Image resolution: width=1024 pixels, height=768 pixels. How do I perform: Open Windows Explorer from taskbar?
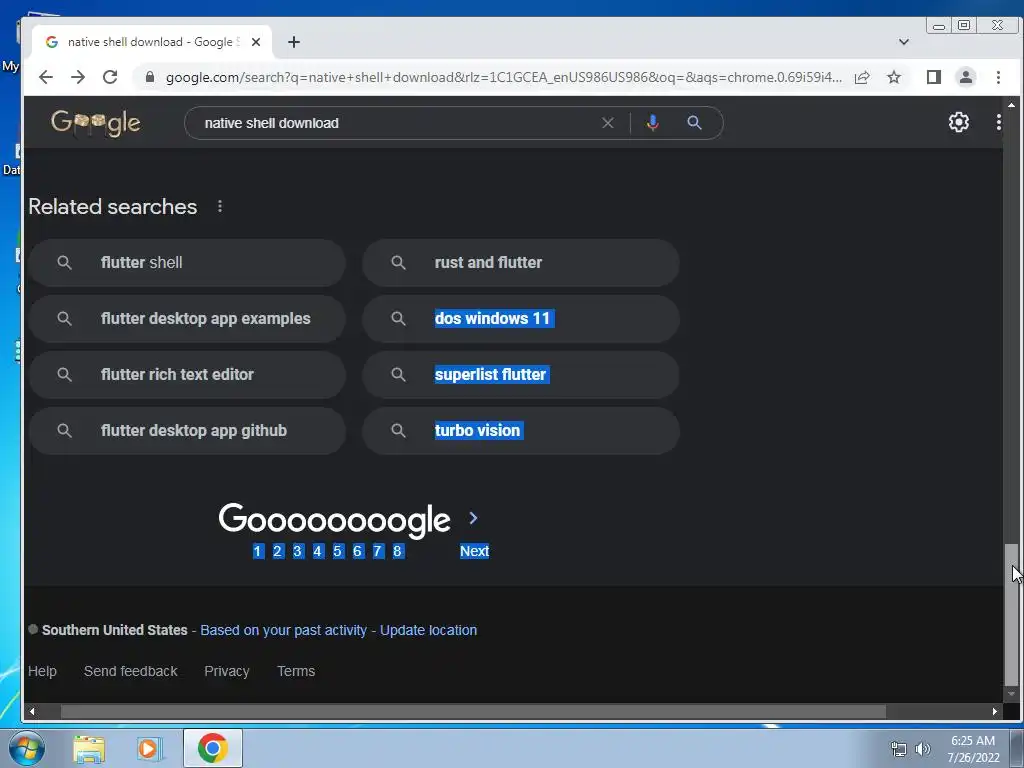click(x=89, y=748)
